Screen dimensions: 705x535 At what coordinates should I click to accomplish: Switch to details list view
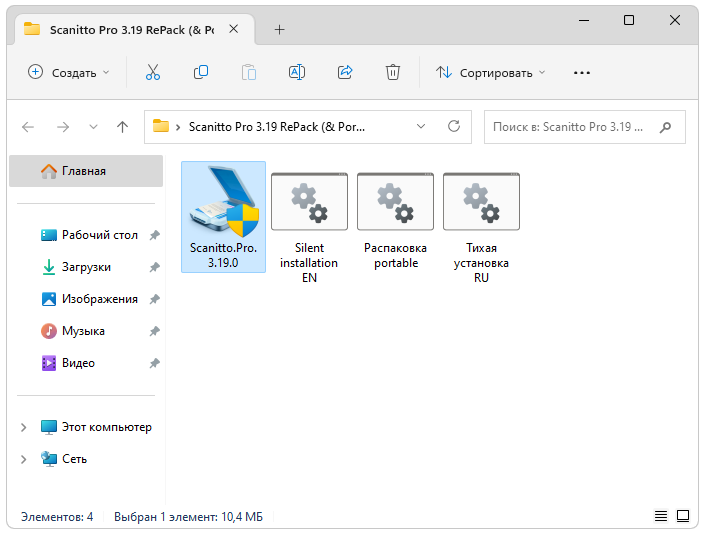tap(660, 516)
